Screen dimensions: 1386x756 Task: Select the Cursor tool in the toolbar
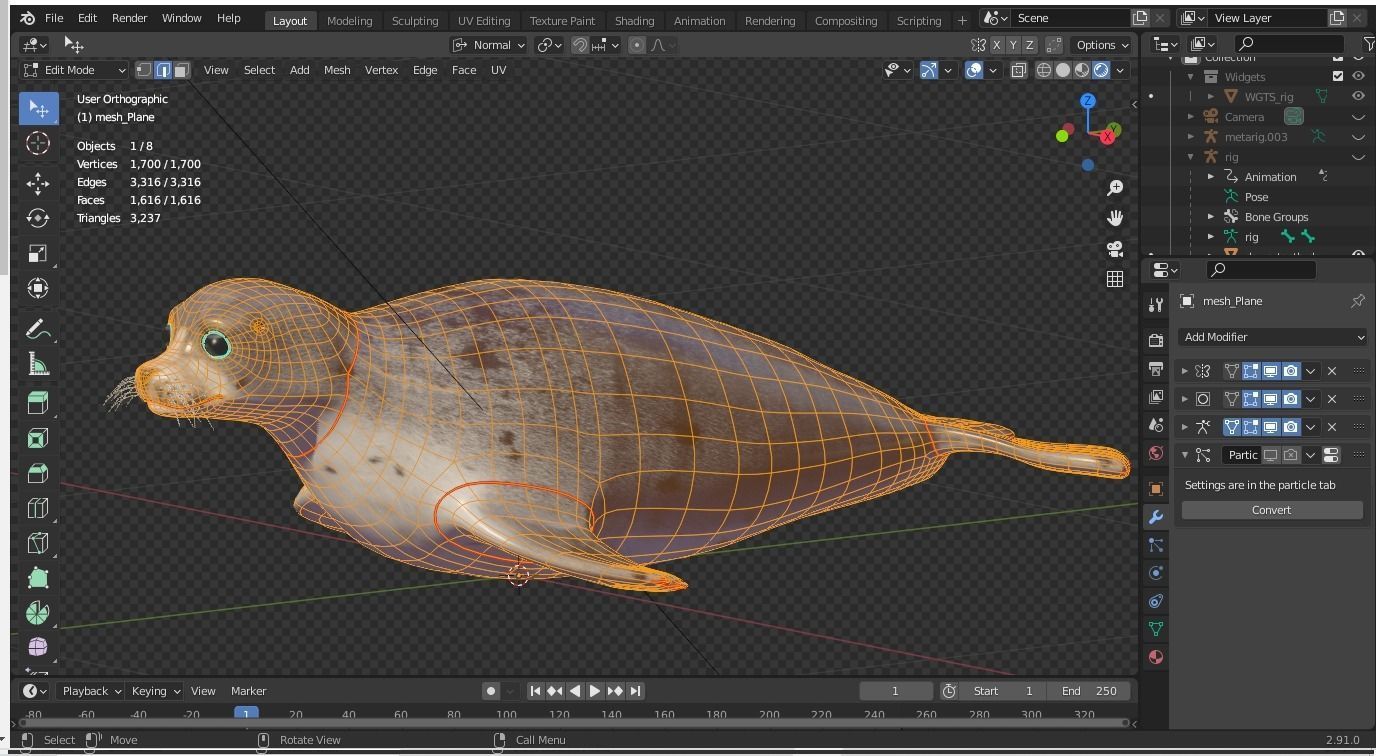(x=38, y=143)
